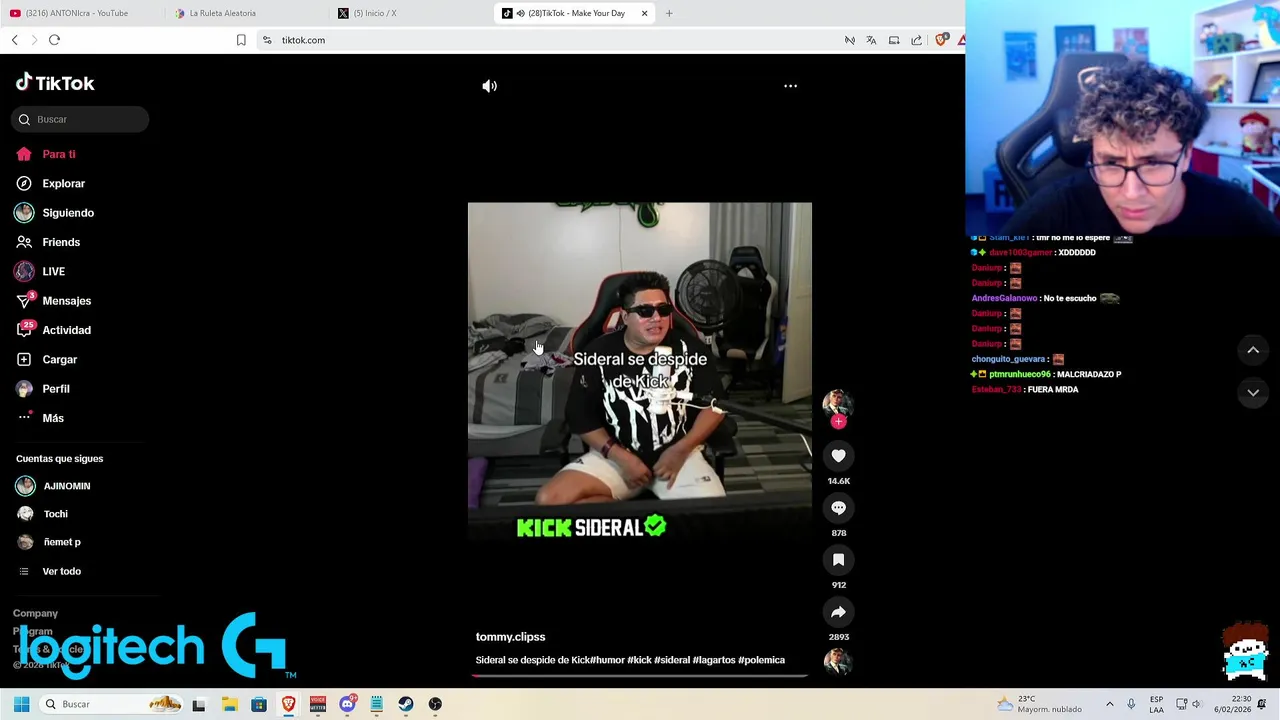Open Brave Shields lion icon
This screenshot has width=1280, height=720.
[x=941, y=40]
